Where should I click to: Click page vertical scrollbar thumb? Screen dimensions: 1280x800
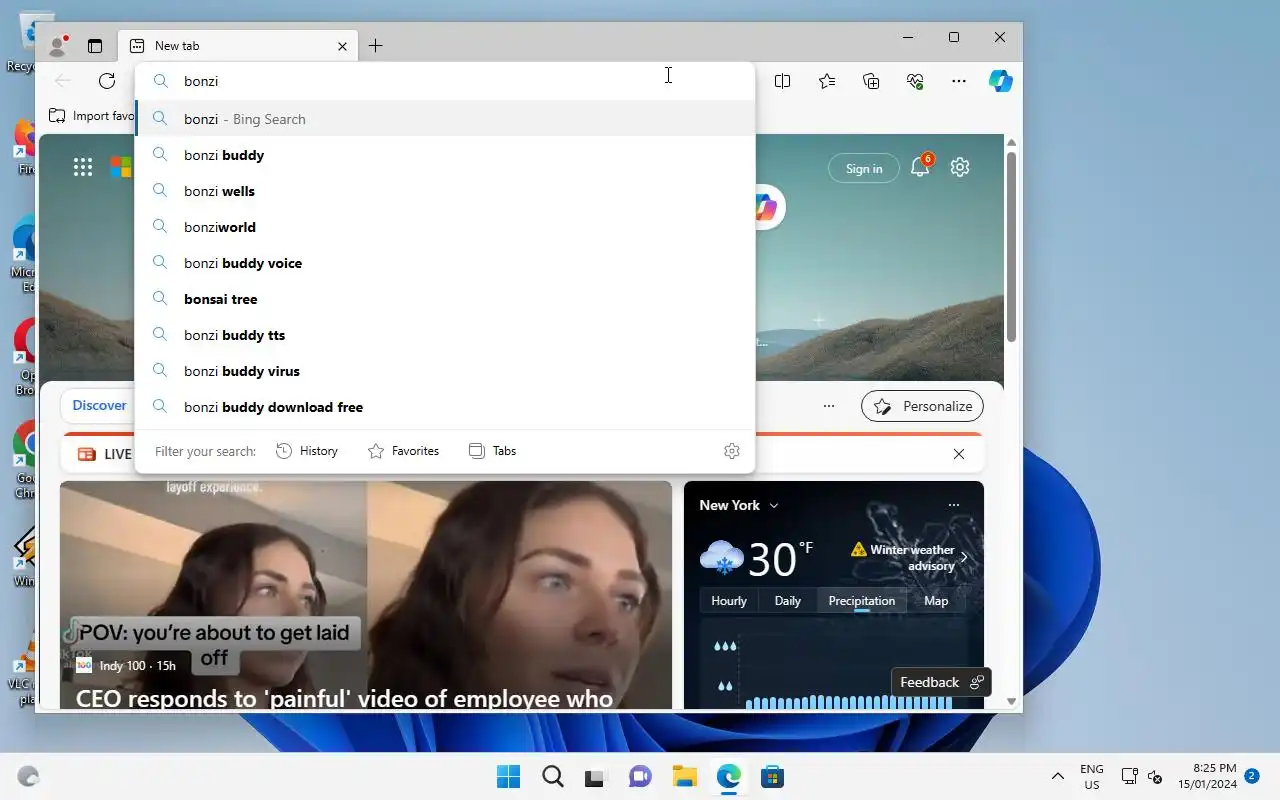tap(1011, 246)
